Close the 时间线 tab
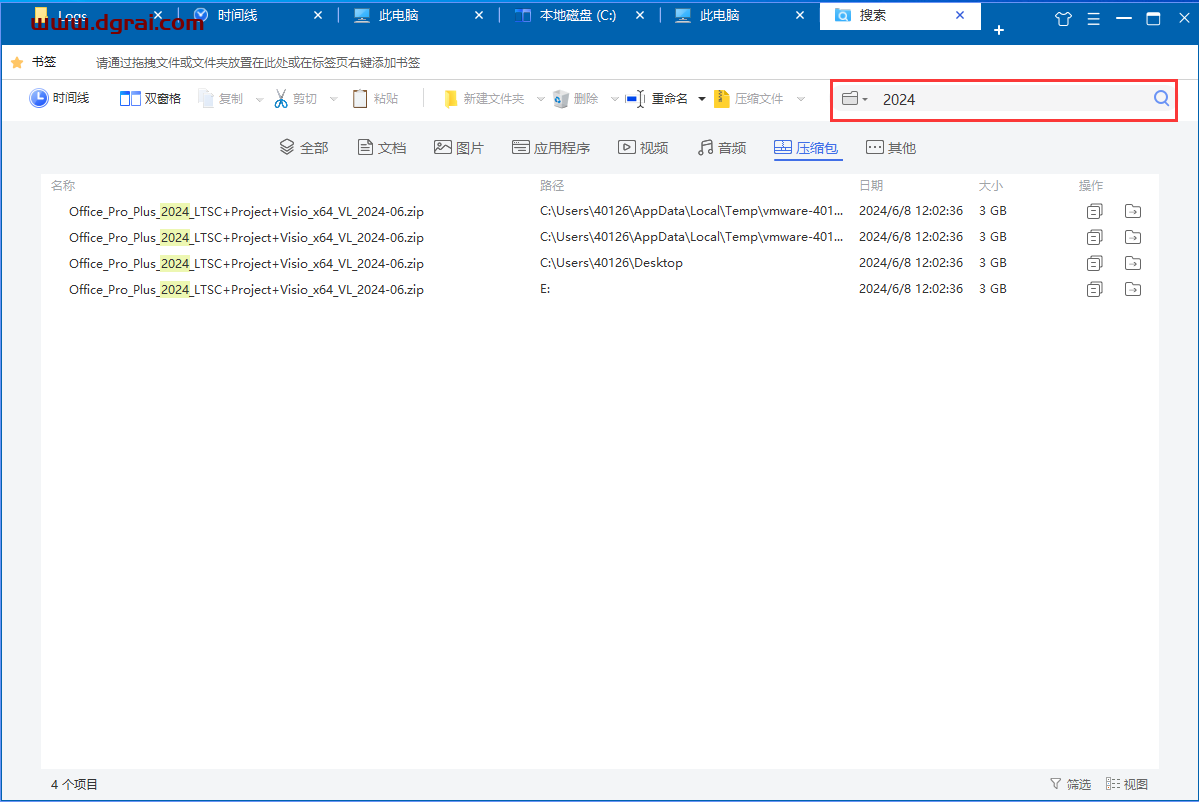This screenshot has height=802, width=1199. pos(318,15)
